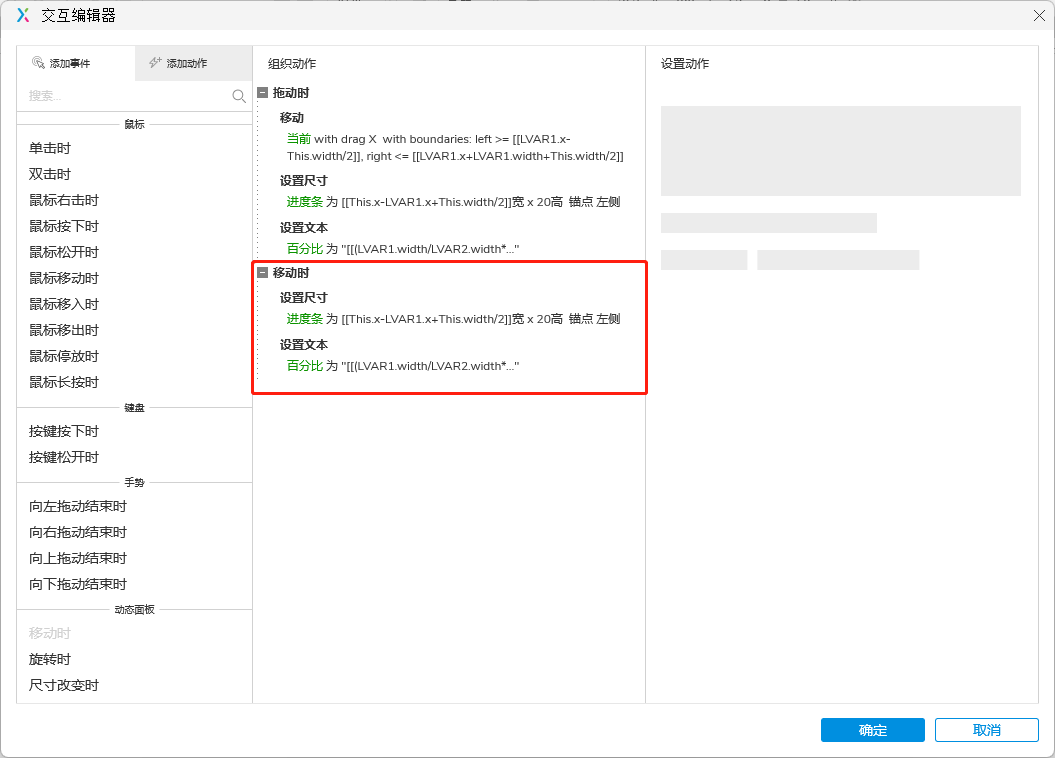Select the 鼠标按下时 event
This screenshot has height=758, width=1055.
click(64, 226)
